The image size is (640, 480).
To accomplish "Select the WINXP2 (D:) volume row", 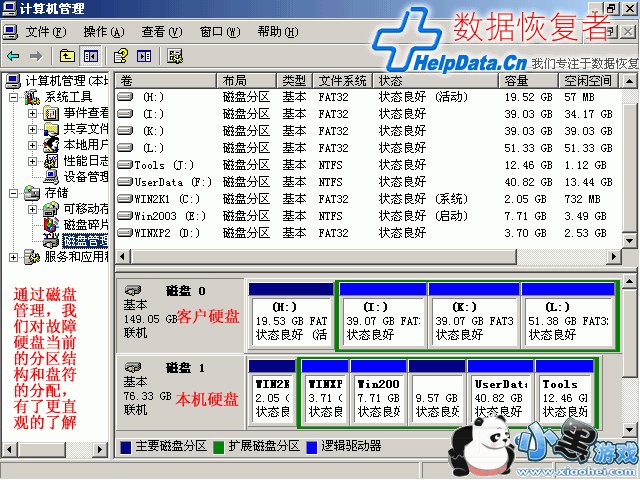I will click(x=368, y=233).
